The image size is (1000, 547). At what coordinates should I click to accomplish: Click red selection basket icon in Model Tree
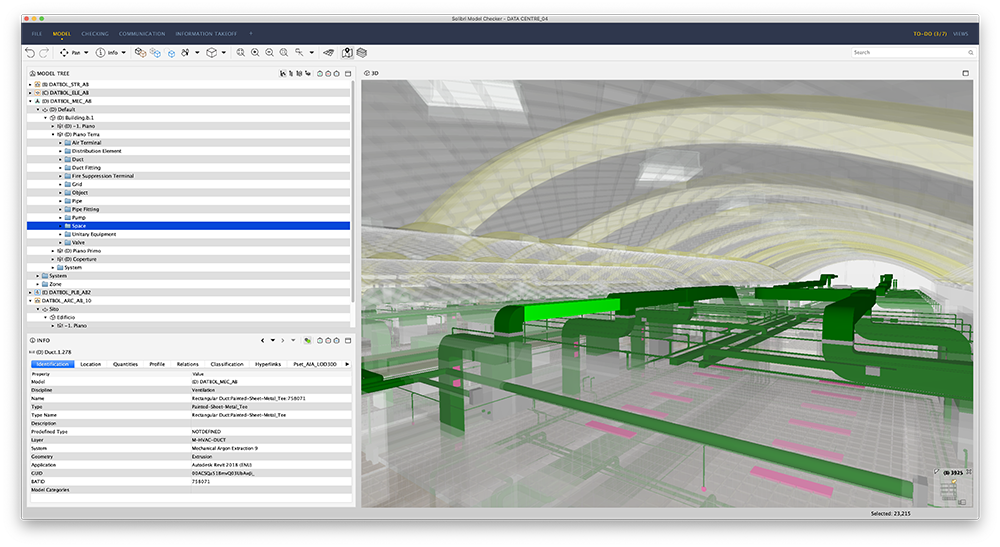pyautogui.click(x=328, y=74)
